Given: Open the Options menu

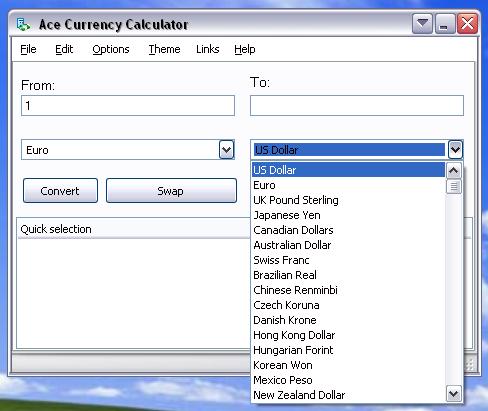Looking at the screenshot, I should point(111,49).
